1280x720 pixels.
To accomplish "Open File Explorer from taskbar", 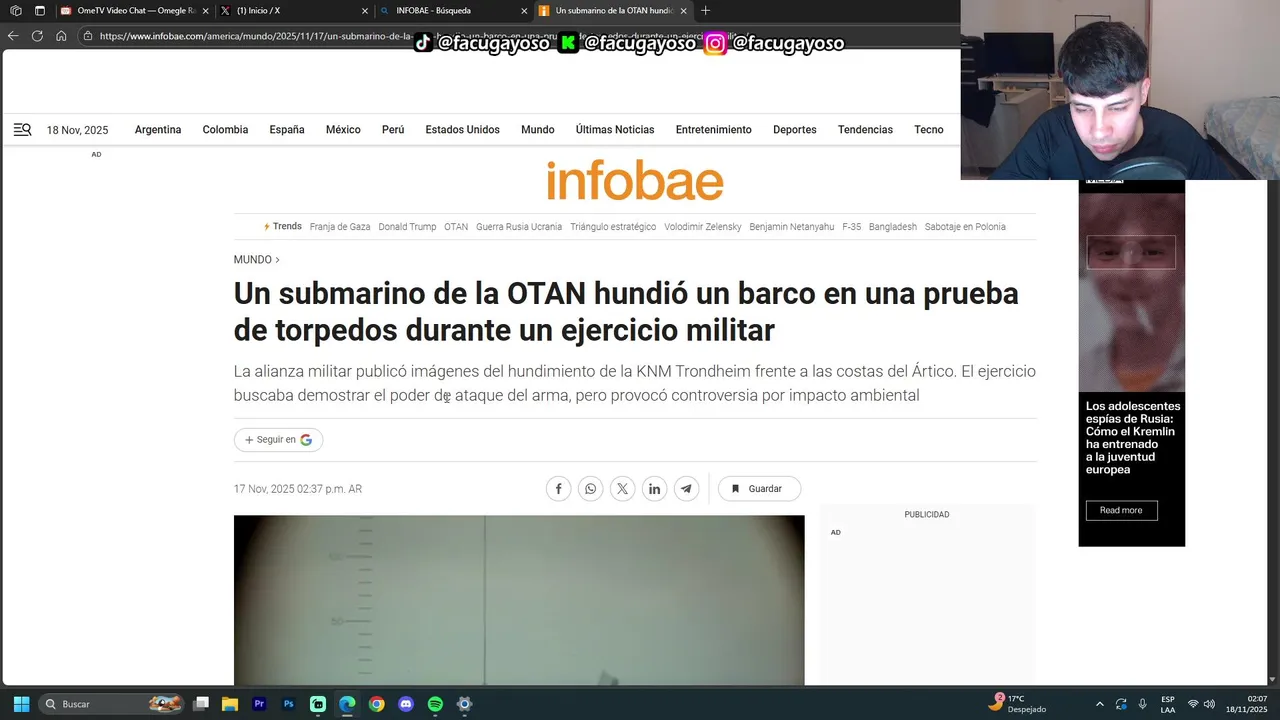I will [x=229, y=704].
